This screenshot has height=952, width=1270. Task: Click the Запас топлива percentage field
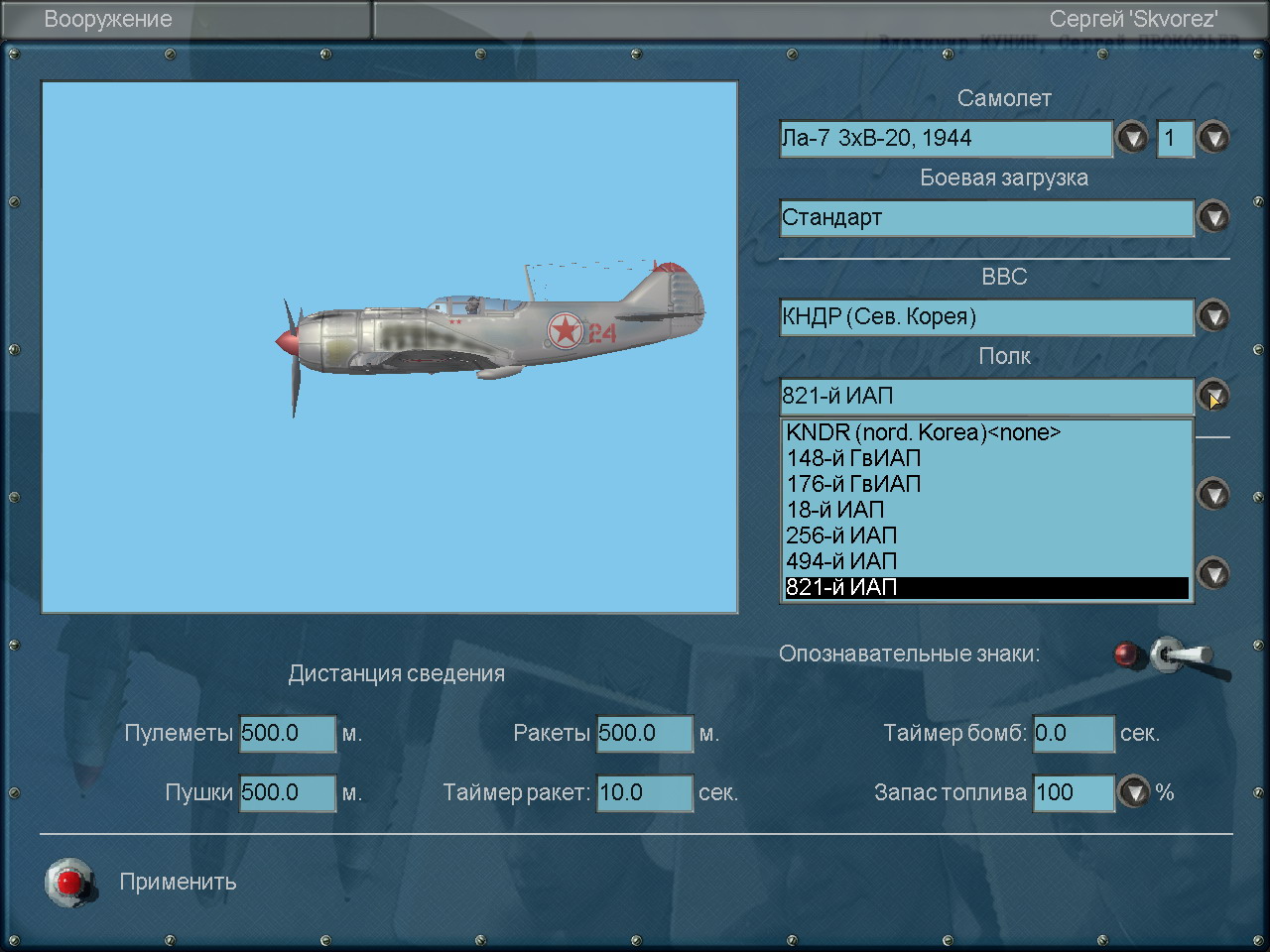[x=1075, y=793]
